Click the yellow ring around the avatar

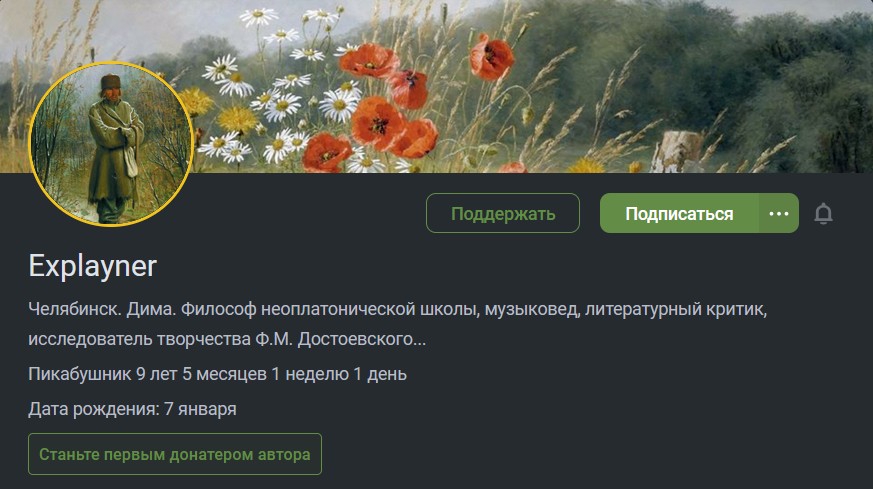[111, 63]
